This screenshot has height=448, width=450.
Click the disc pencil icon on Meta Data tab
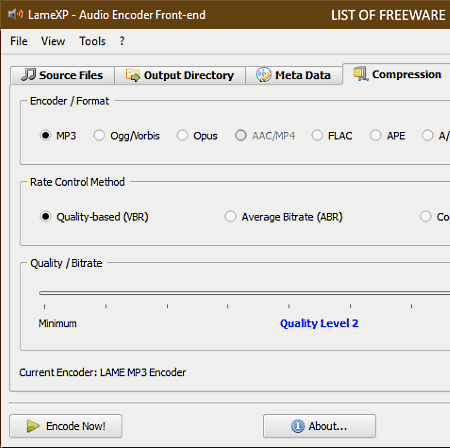[x=263, y=75]
